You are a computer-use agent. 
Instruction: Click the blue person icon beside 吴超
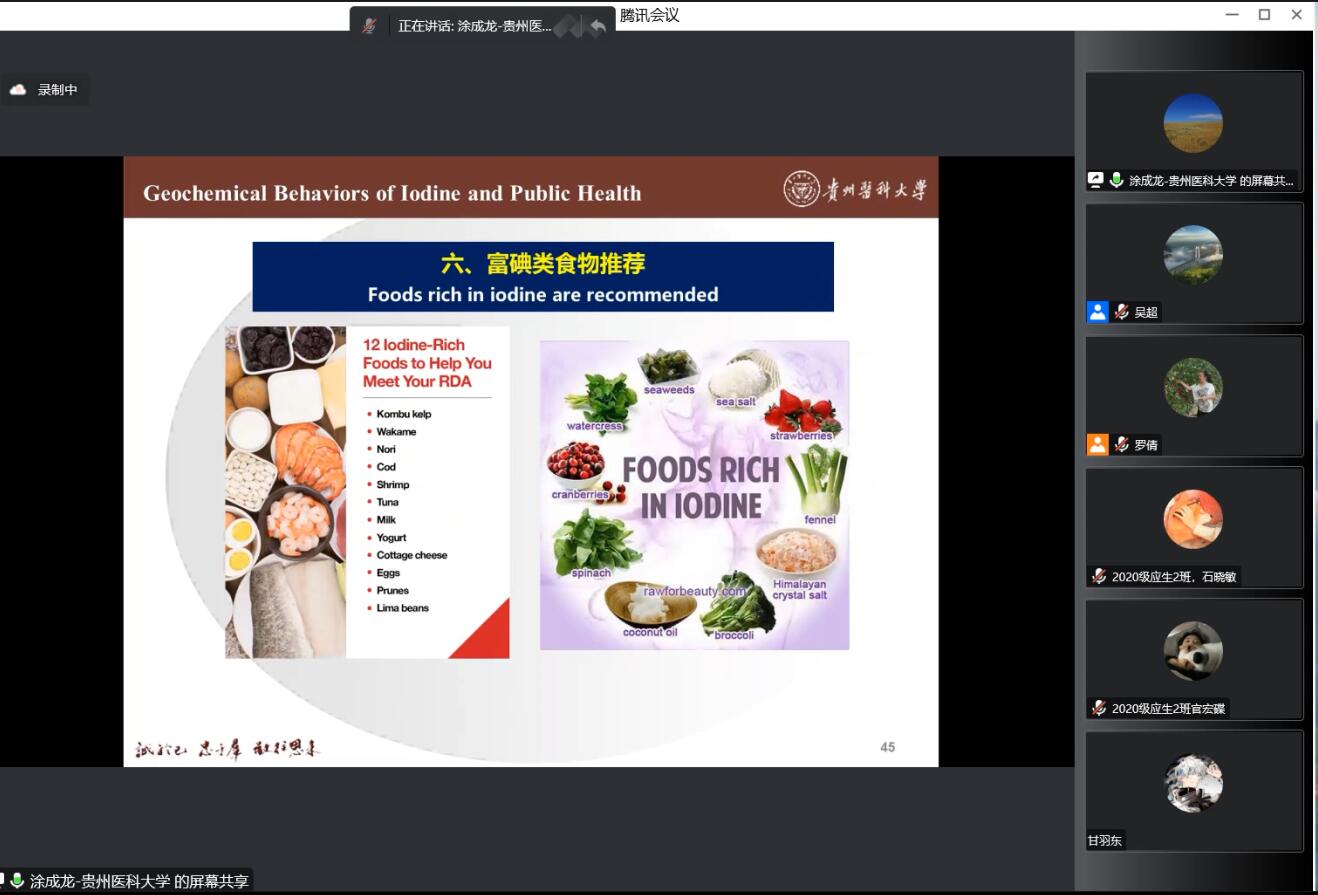(1098, 312)
